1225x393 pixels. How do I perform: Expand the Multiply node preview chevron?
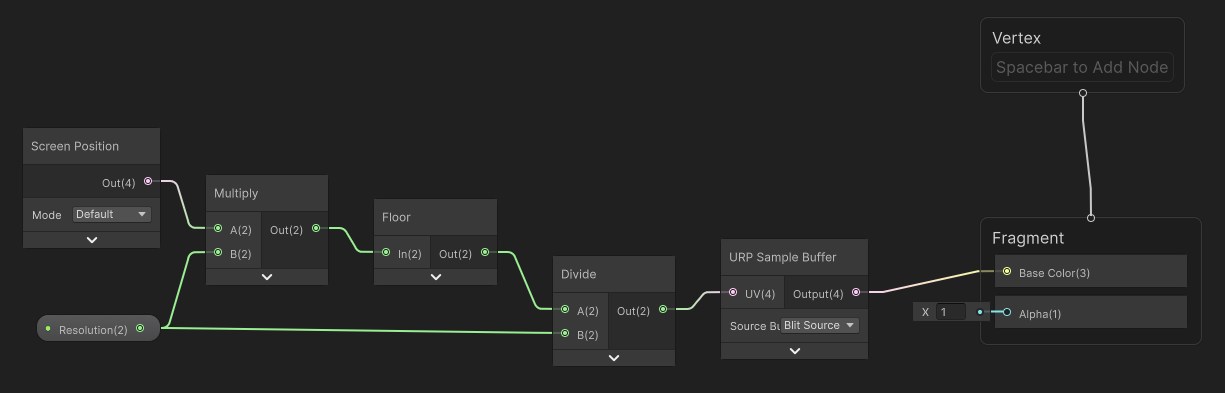(x=267, y=276)
